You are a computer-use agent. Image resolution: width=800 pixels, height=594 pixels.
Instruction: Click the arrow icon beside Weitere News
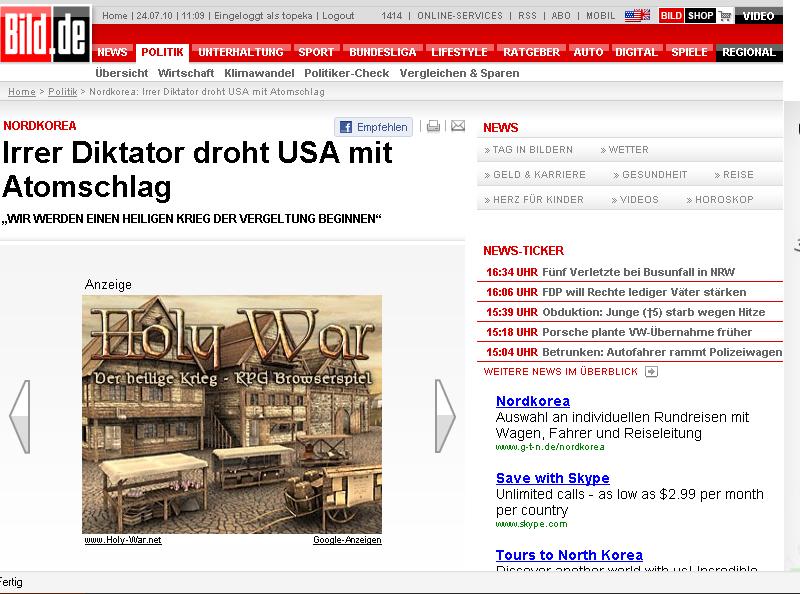[651, 372]
